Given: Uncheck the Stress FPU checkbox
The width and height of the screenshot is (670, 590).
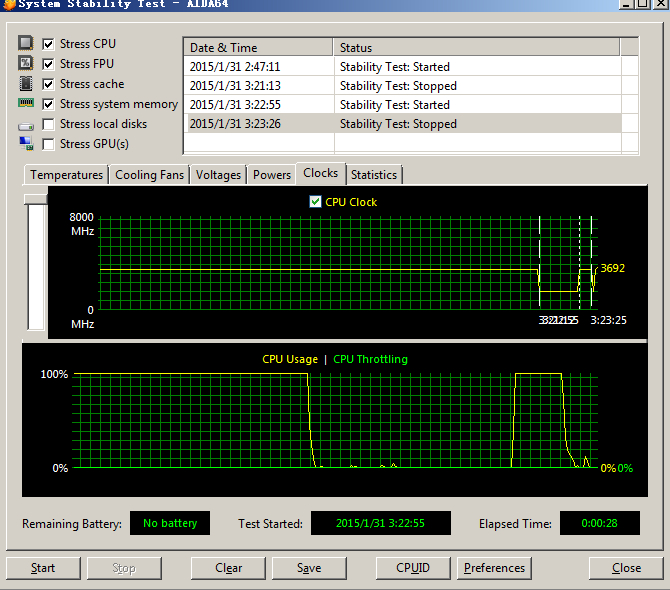Looking at the screenshot, I should pyautogui.click(x=48, y=64).
